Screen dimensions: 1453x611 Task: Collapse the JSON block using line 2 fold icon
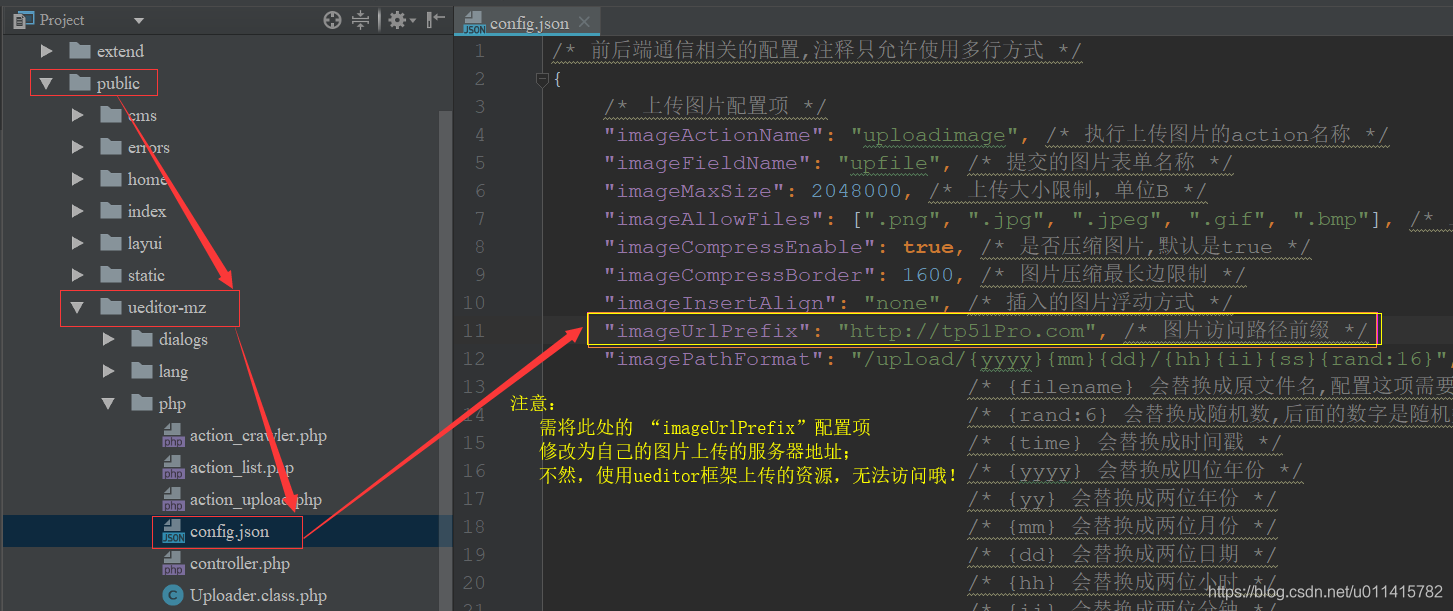(x=540, y=79)
